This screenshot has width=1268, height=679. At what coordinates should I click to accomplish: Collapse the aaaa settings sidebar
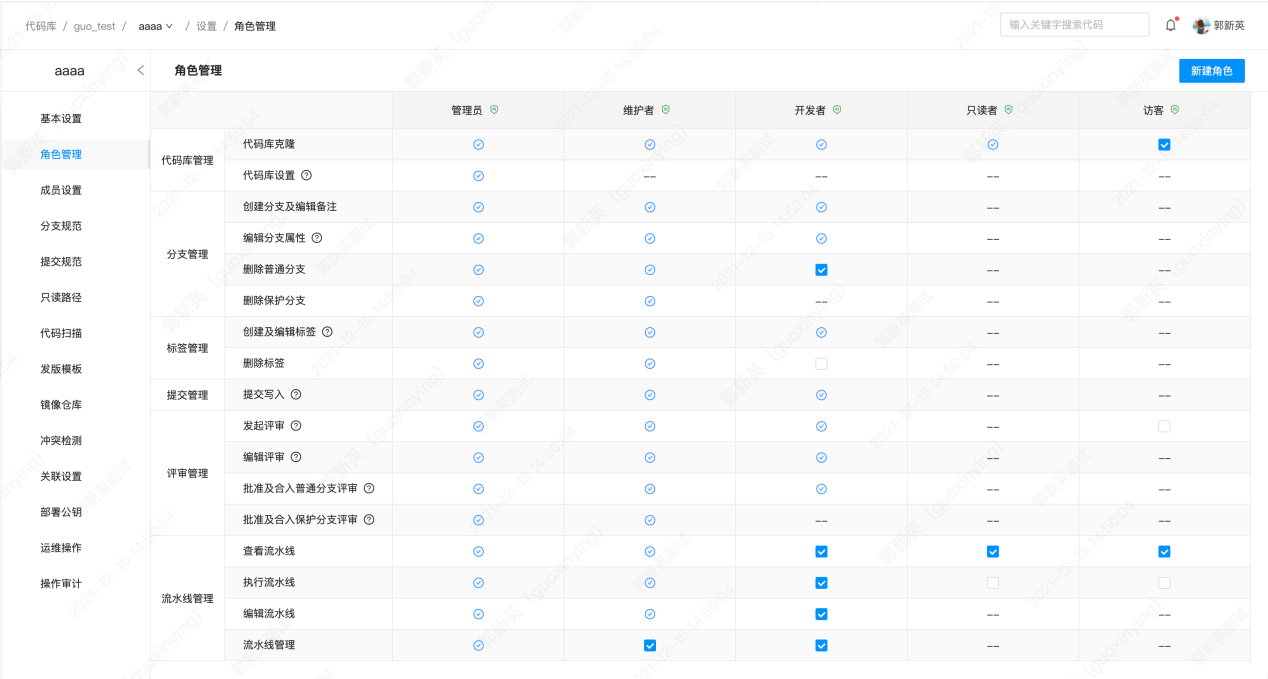(140, 71)
